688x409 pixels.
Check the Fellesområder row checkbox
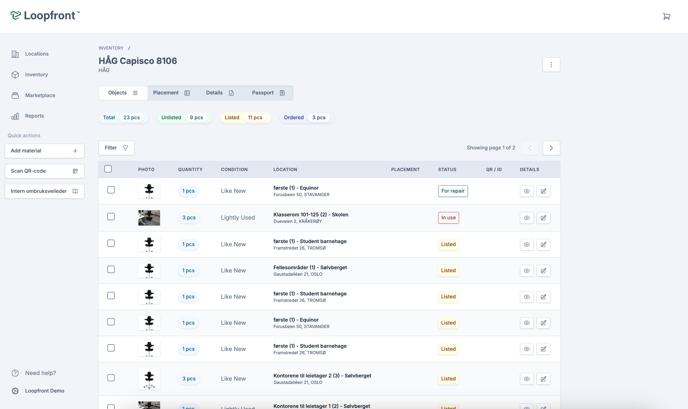click(111, 269)
